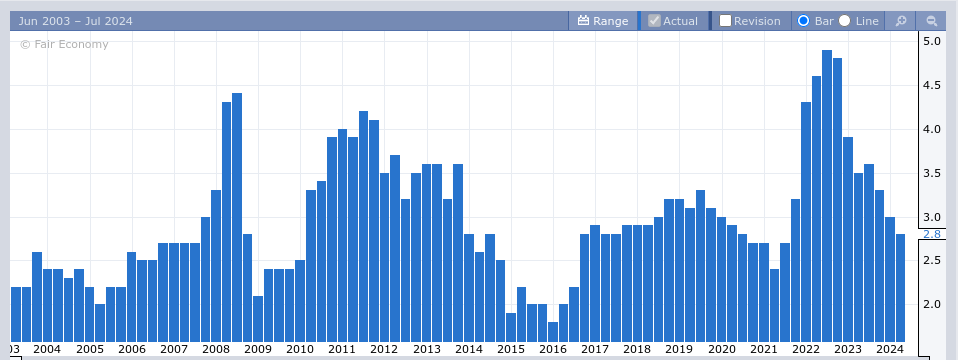Click the calendar icon beside Range
This screenshot has width=958, height=360.
pos(583,21)
